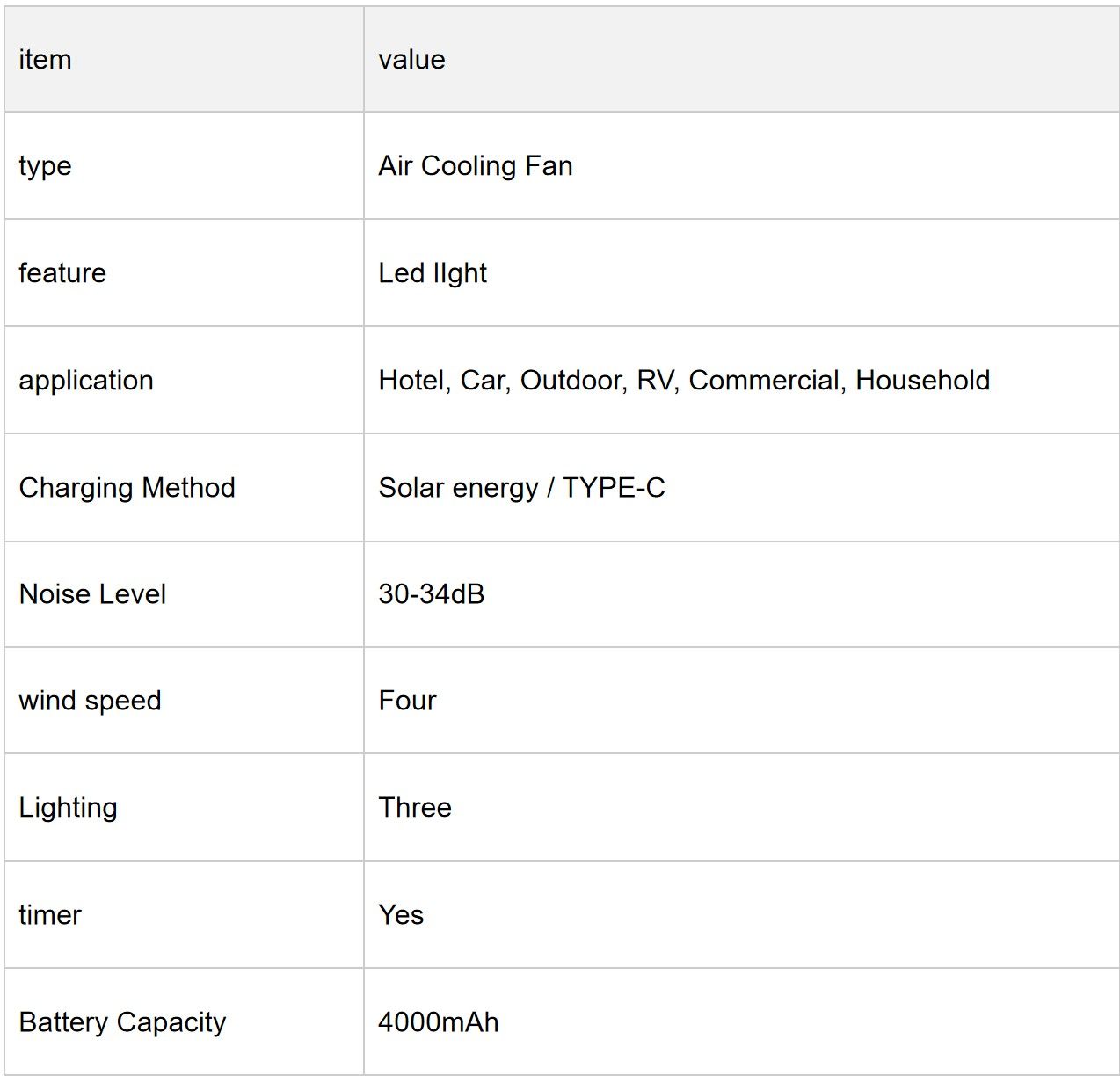
Task: Select the 'feature' row label
Action: click(62, 273)
